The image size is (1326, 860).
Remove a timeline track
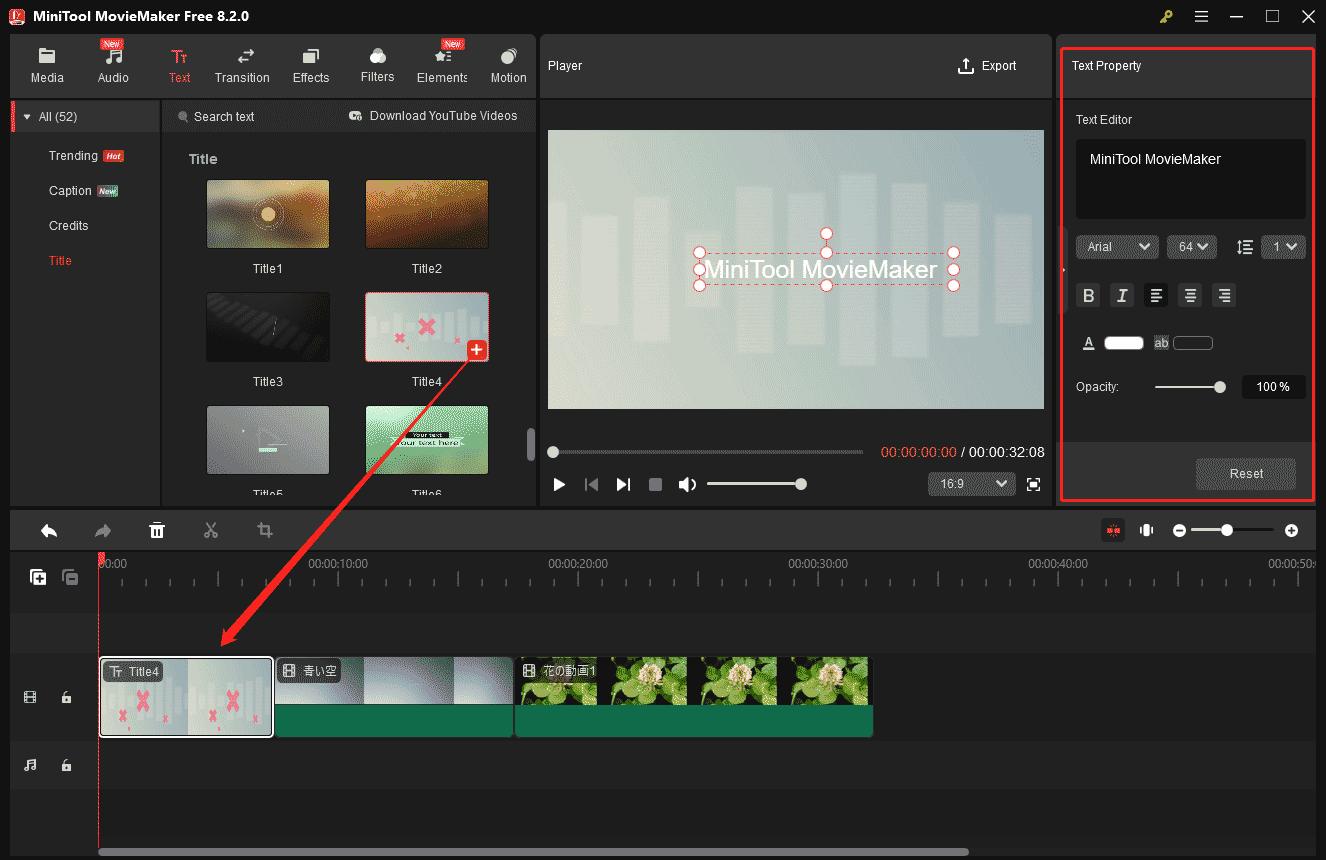click(70, 577)
